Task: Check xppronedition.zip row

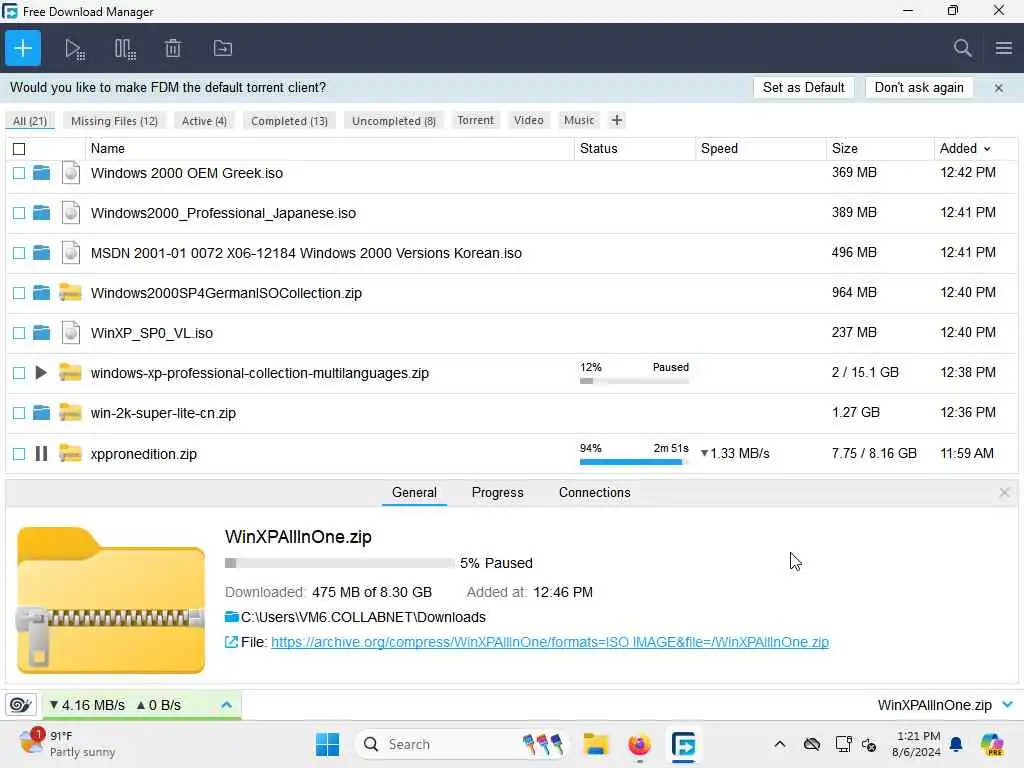Action: [19, 454]
